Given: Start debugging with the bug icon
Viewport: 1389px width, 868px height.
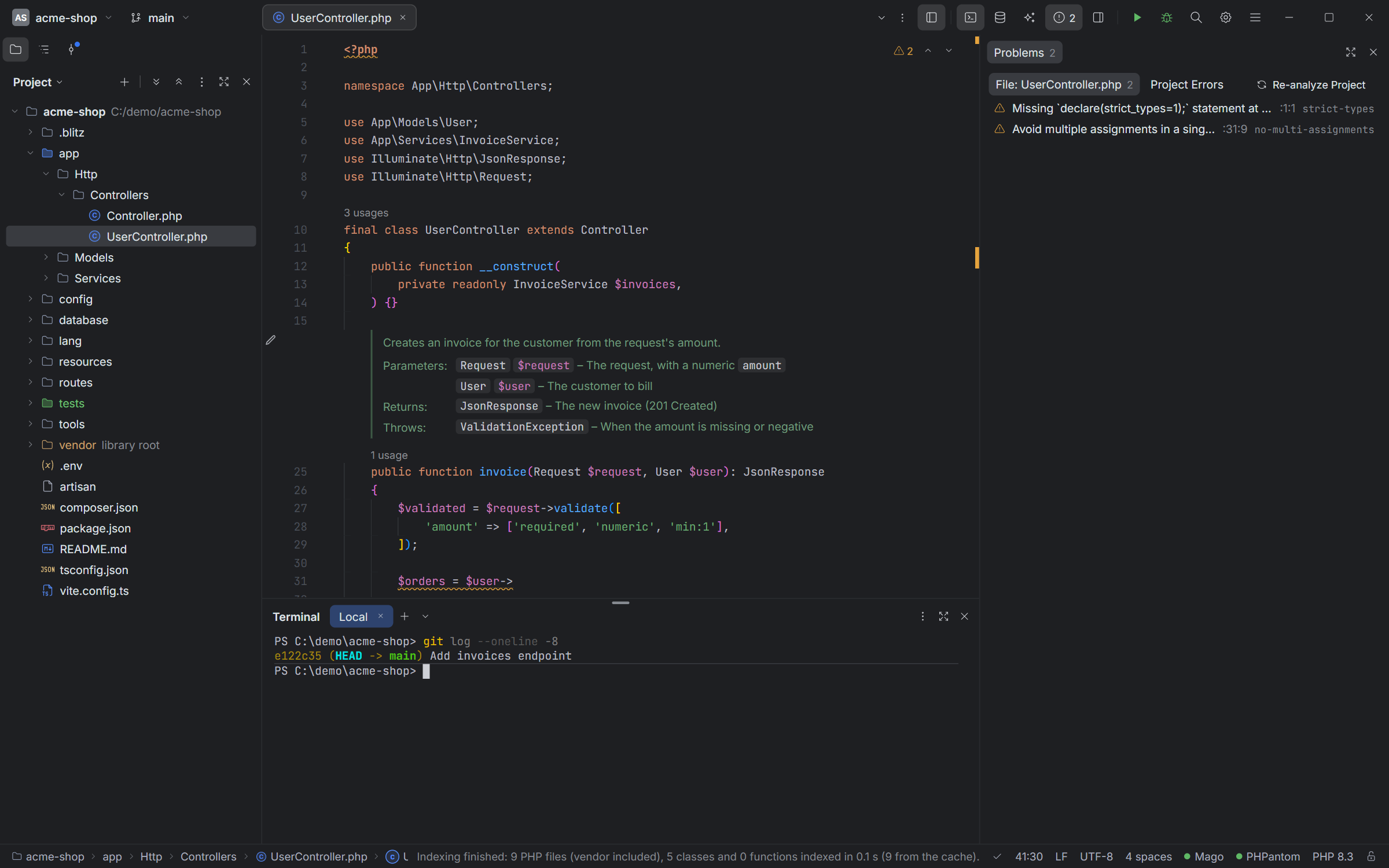Looking at the screenshot, I should 1167,17.
